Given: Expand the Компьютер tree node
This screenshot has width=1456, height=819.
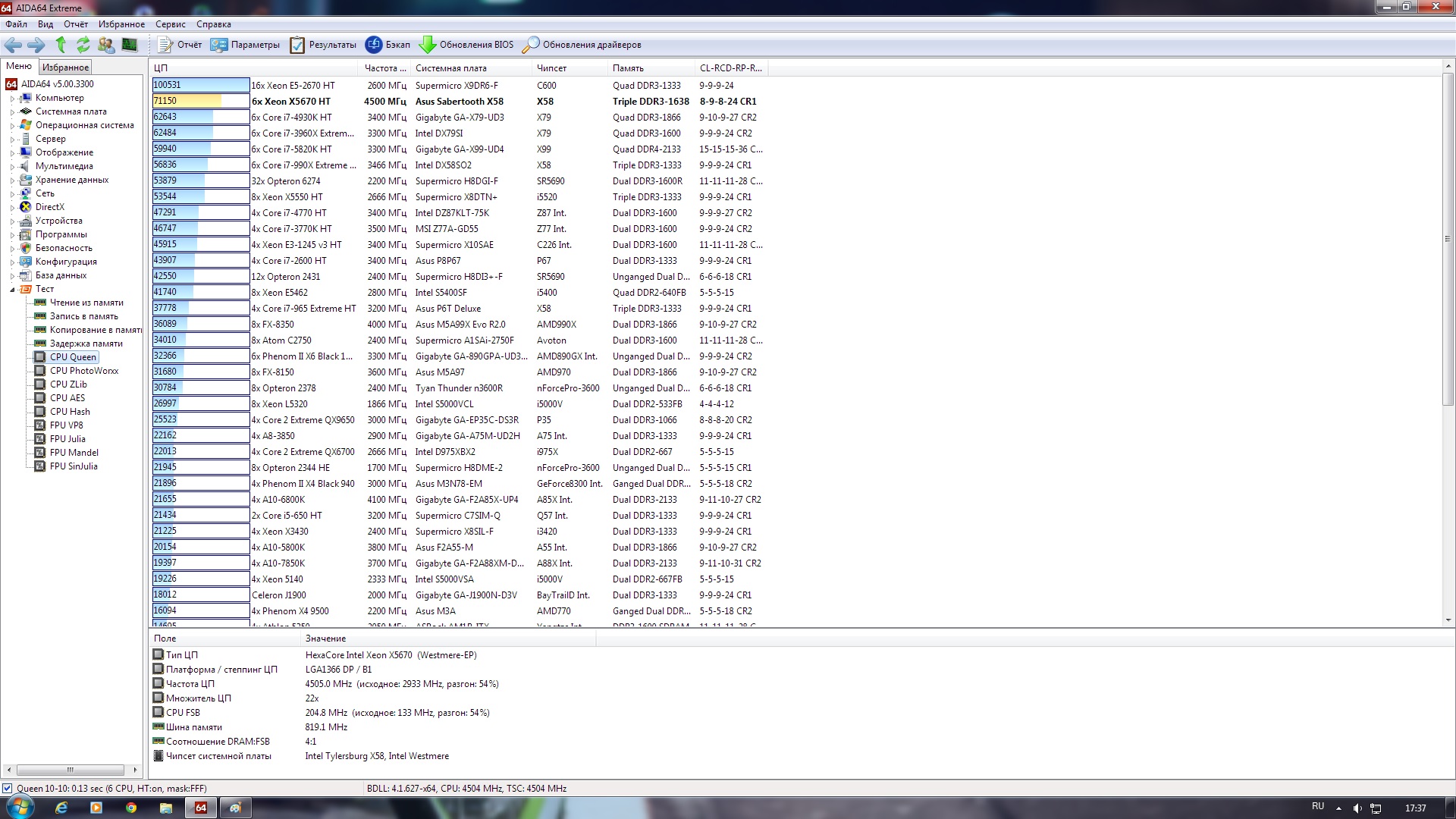Looking at the screenshot, I should click(x=12, y=99).
